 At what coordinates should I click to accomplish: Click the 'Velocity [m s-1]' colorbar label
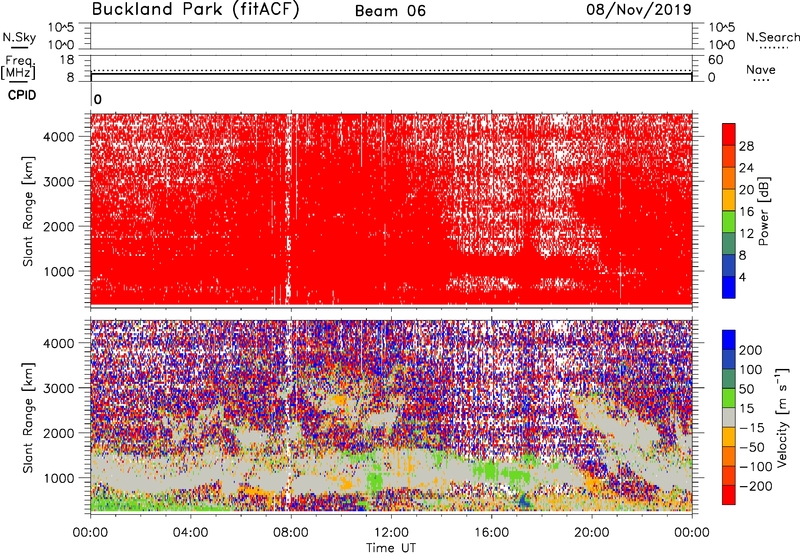782,417
